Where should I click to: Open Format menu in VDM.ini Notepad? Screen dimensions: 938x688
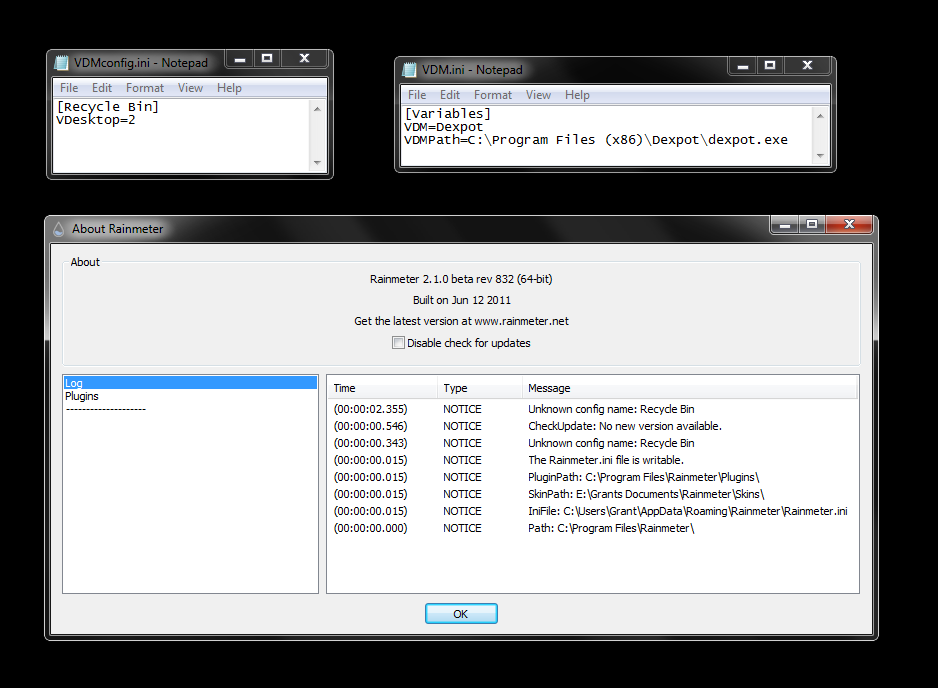(x=493, y=95)
